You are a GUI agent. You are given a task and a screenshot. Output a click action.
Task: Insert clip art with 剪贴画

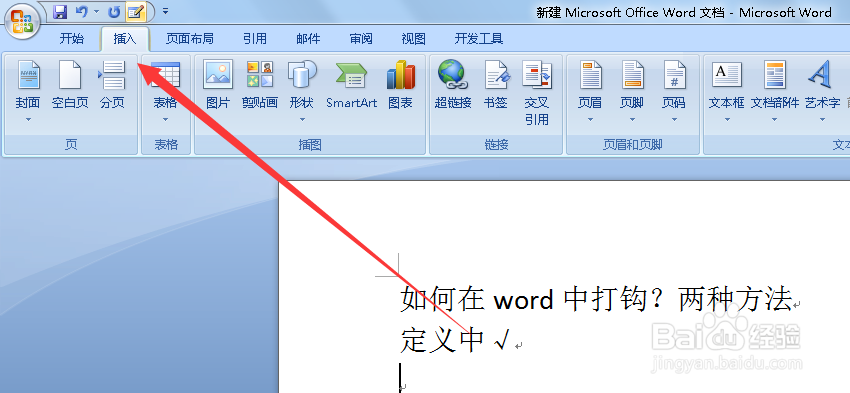(260, 84)
